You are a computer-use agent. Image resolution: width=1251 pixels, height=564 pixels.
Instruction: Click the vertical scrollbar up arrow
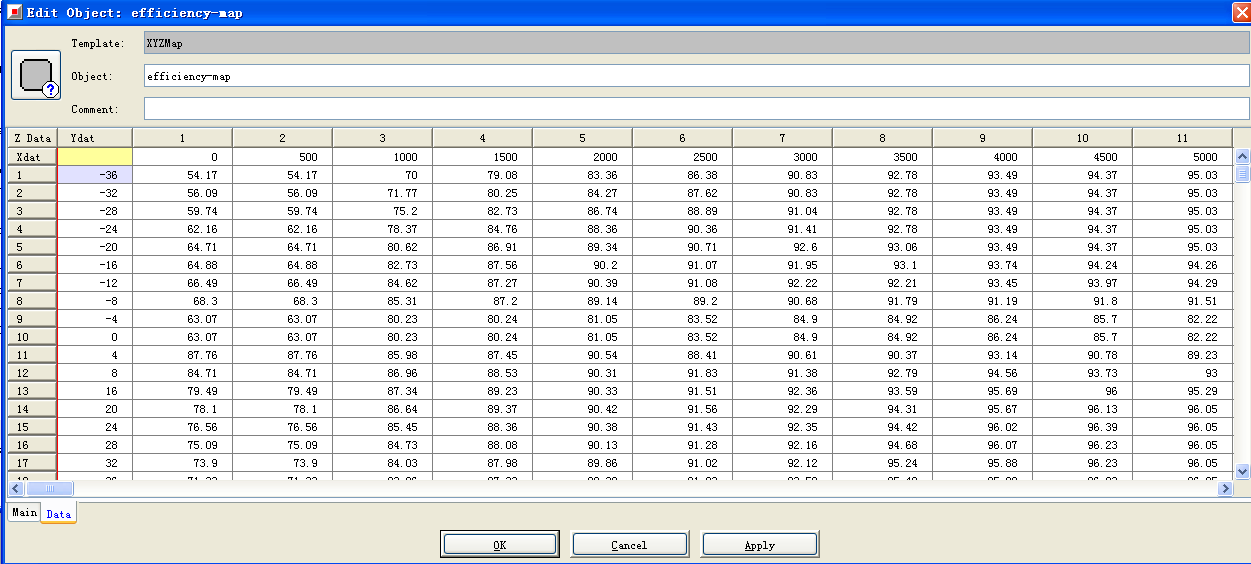tap(1242, 157)
